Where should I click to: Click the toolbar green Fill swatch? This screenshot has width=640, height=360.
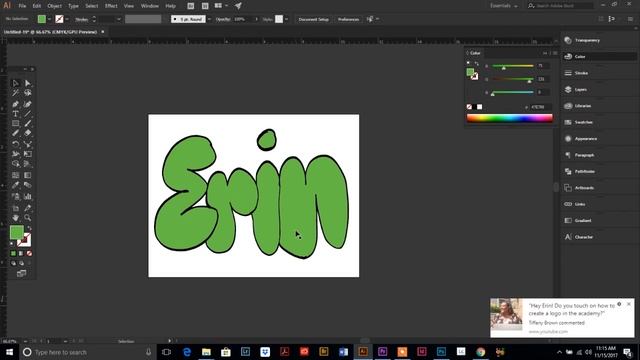pyautogui.click(x=17, y=232)
